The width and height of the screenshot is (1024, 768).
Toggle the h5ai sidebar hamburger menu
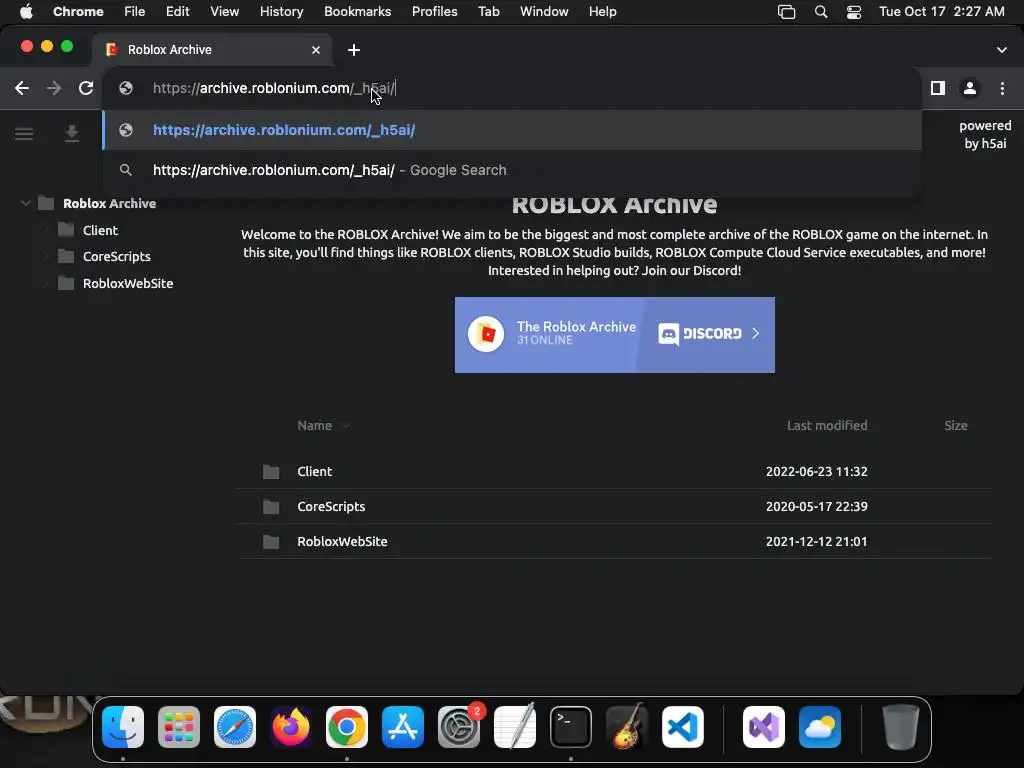24,134
